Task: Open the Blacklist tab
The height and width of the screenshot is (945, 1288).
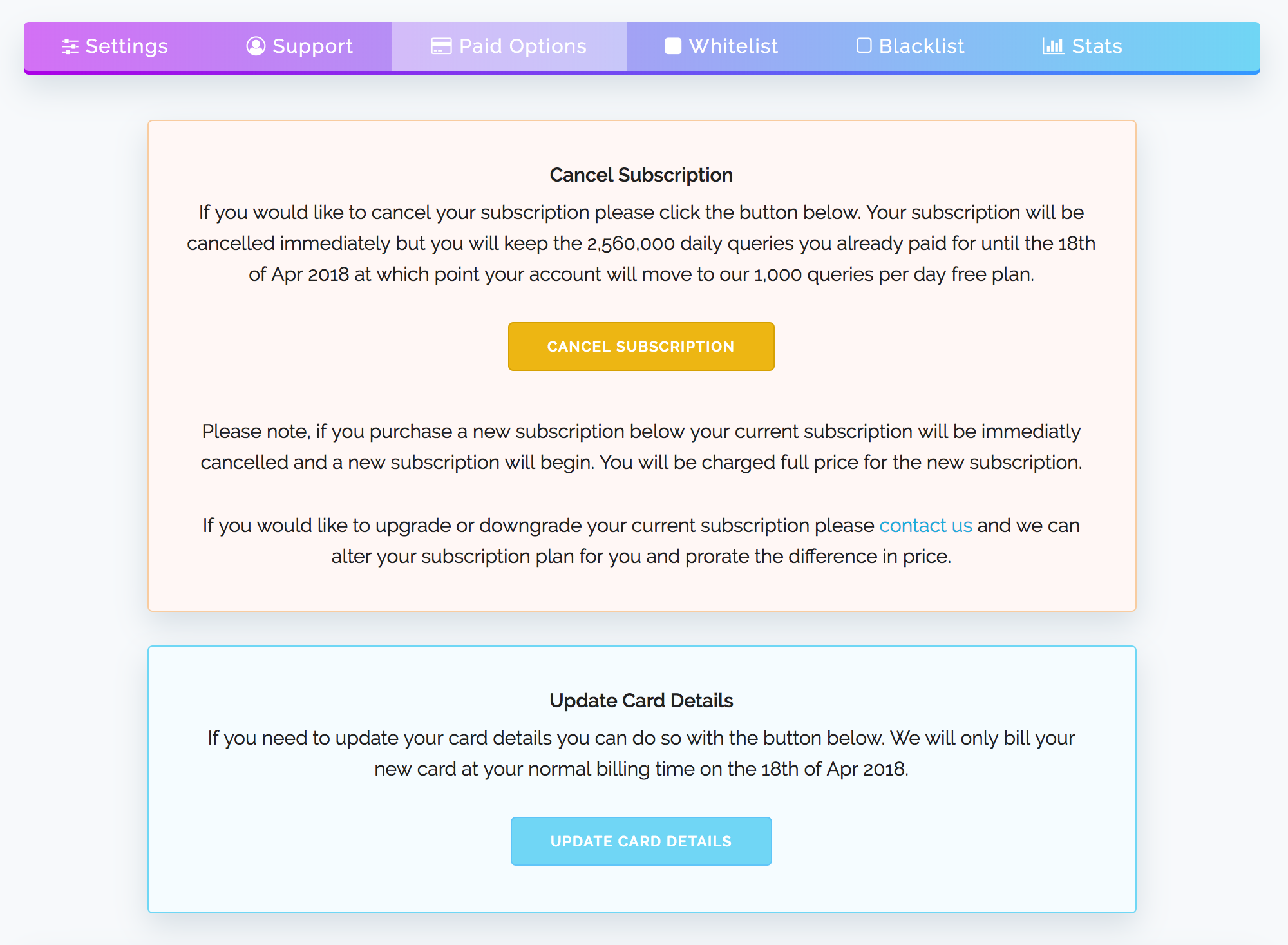Action: pos(922,46)
